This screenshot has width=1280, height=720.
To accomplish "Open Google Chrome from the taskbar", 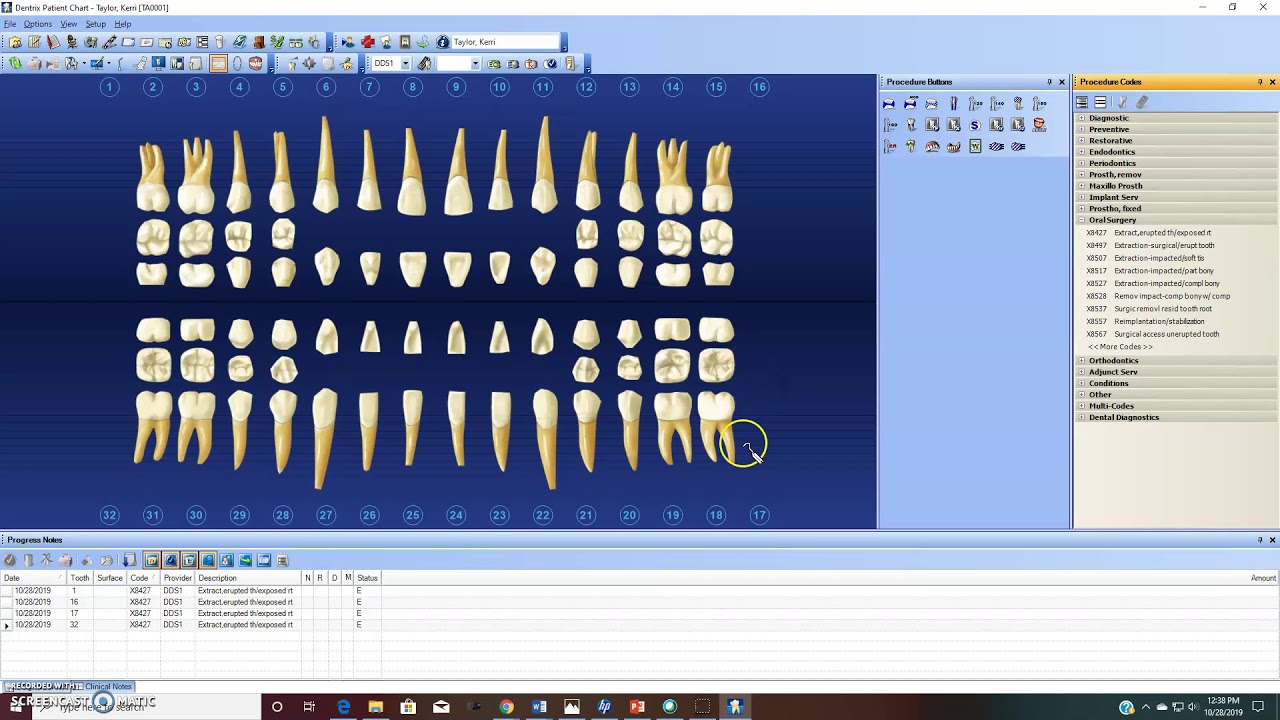I will pyautogui.click(x=507, y=707).
